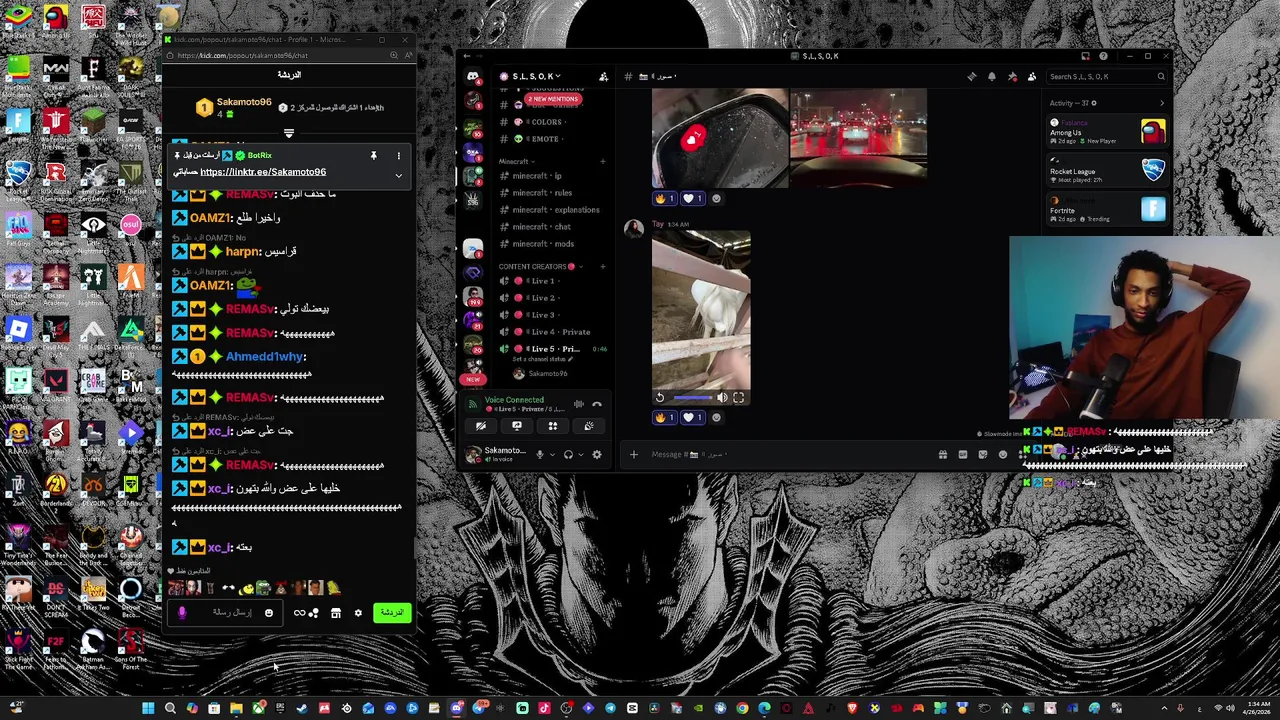This screenshot has height=720, width=1280.
Task: Collapse the Kick leaderboard panel arrow
Action: tap(289, 133)
